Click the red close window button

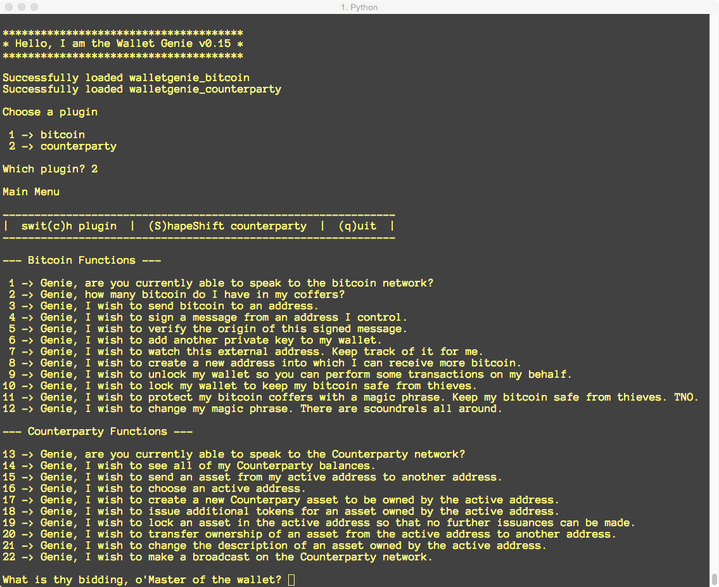9,7
